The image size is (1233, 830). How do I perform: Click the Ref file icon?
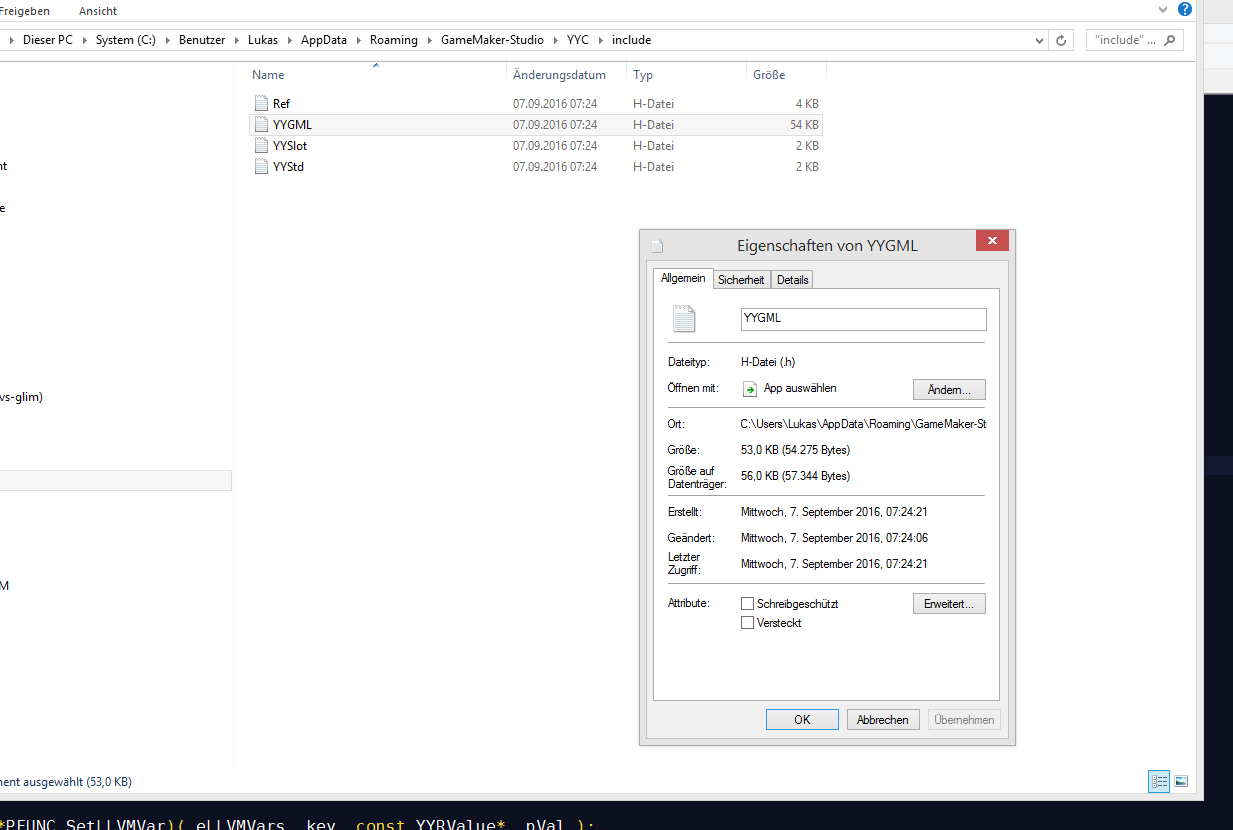(262, 103)
